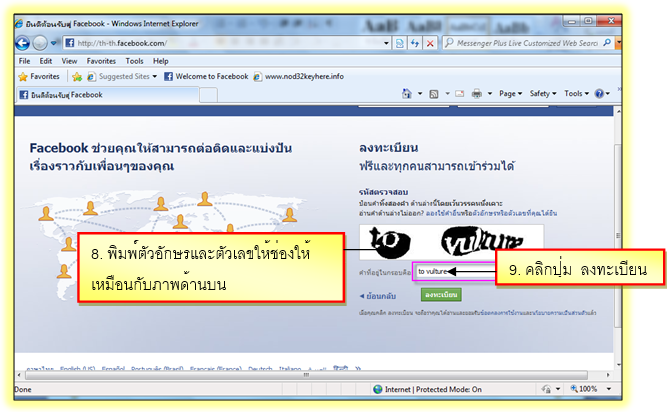
Task: Click the horizontal scrollbar thumb
Action: coord(306,375)
